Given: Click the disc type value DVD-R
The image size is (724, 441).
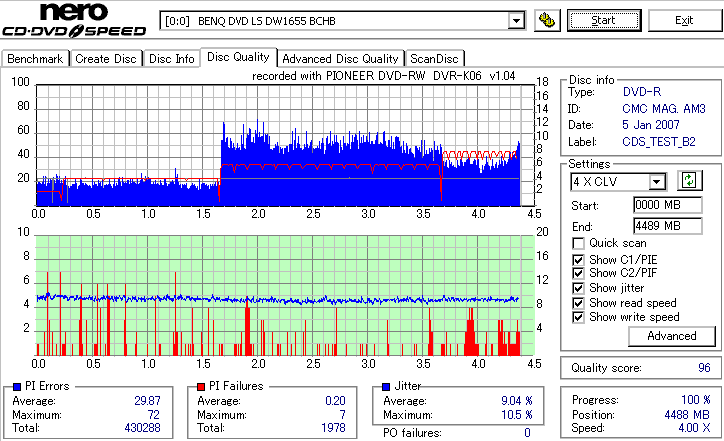Looking at the screenshot, I should coord(642,92).
